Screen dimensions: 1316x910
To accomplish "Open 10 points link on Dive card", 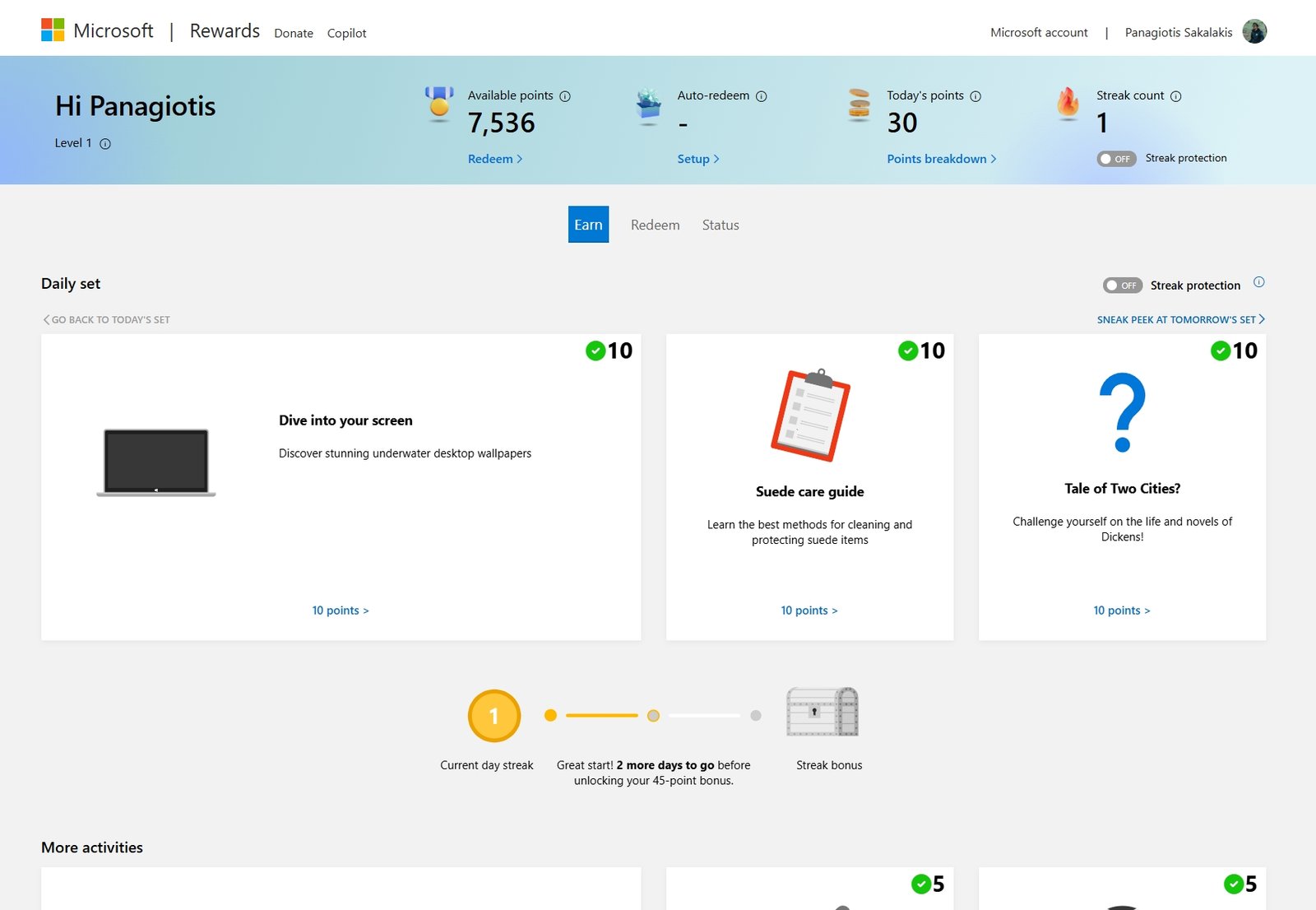I will 341,611.
